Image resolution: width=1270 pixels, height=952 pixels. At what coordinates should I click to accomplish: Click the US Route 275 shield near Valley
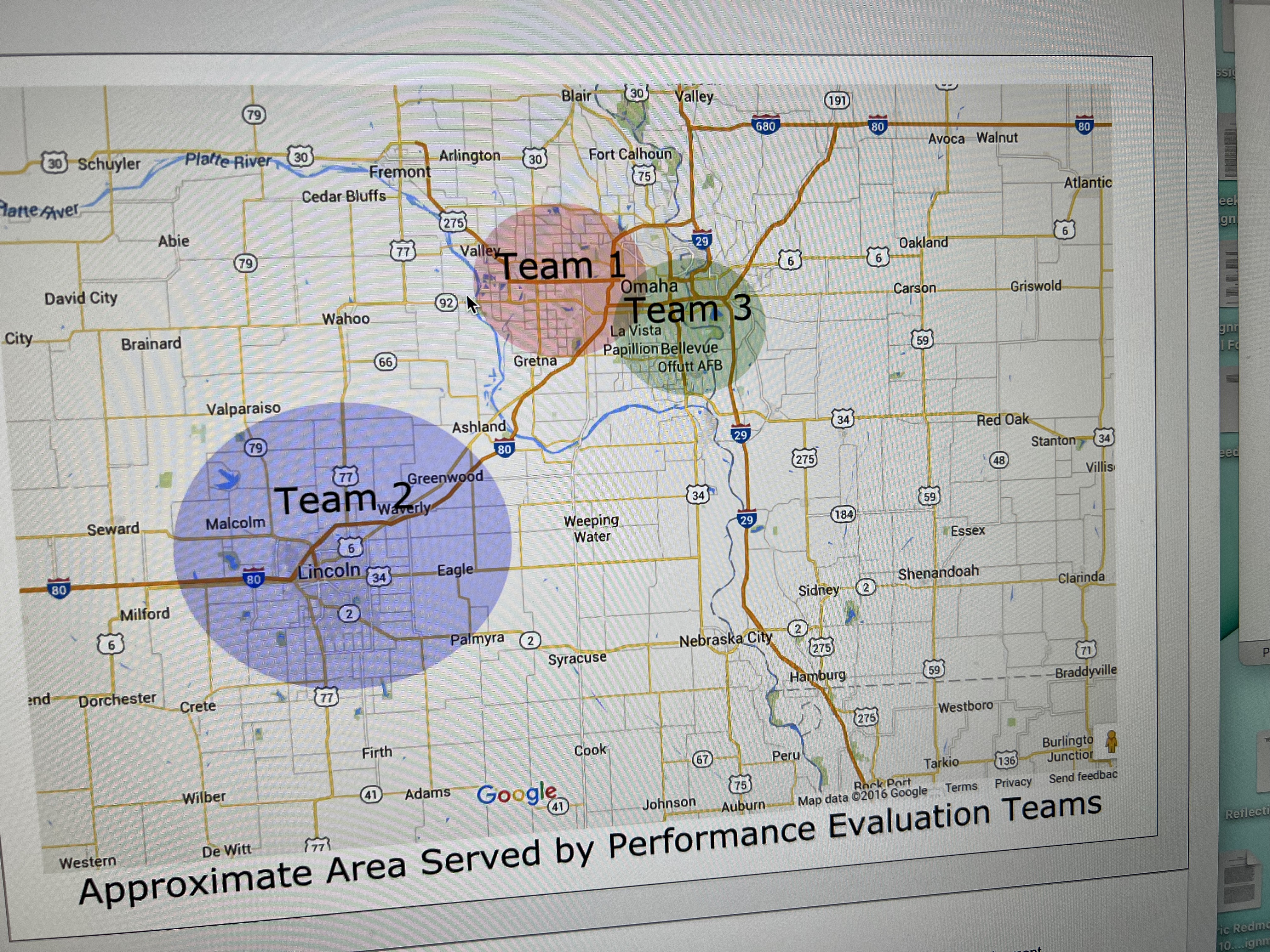coord(453,223)
